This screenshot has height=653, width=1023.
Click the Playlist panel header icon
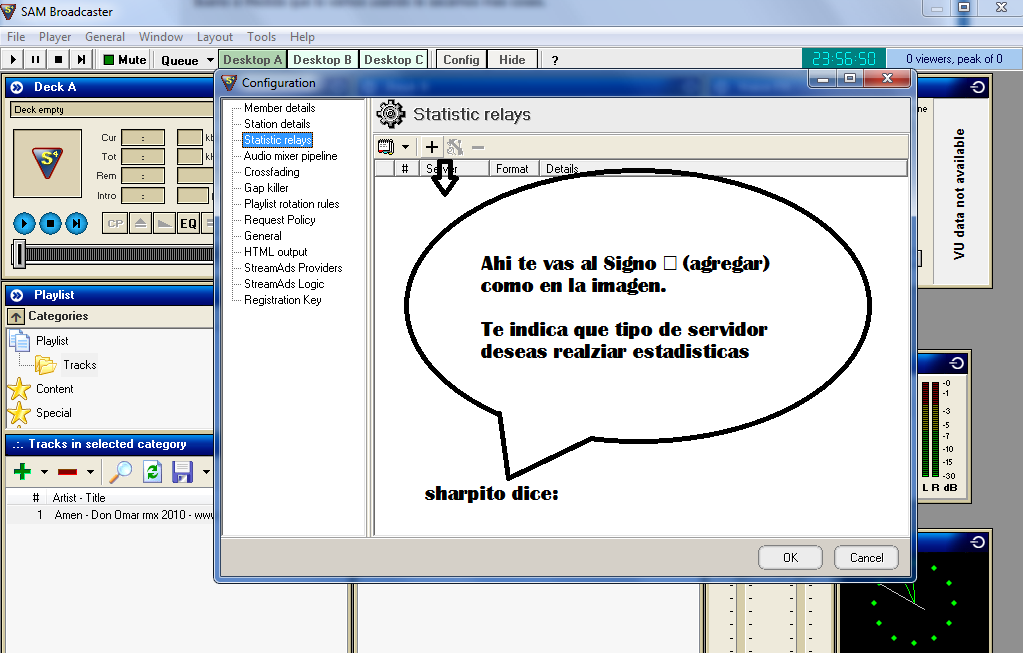point(17,295)
